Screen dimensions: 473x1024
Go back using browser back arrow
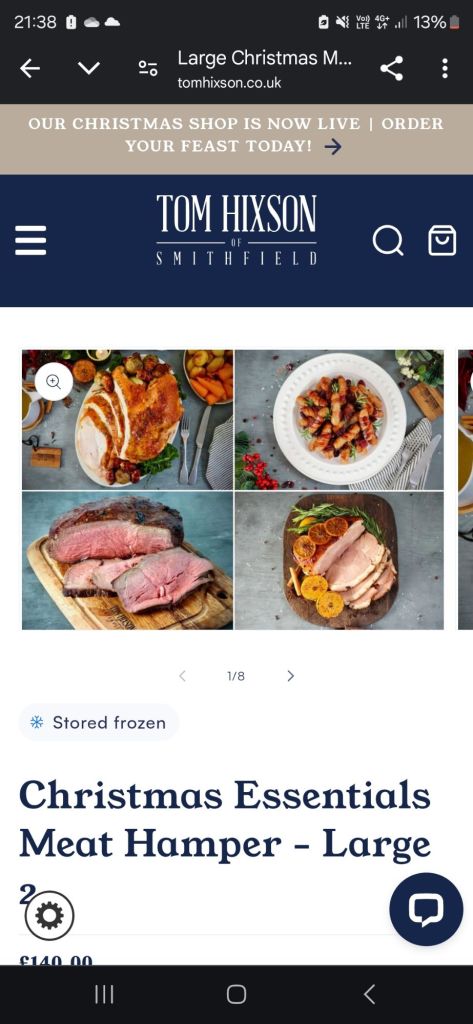pos(30,68)
